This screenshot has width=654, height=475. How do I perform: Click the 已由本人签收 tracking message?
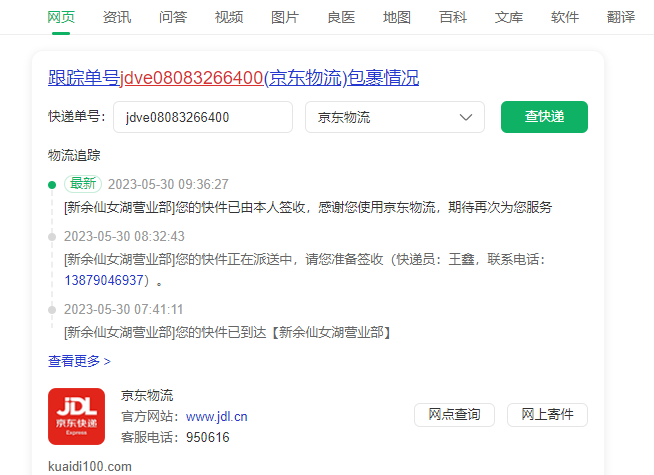308,207
